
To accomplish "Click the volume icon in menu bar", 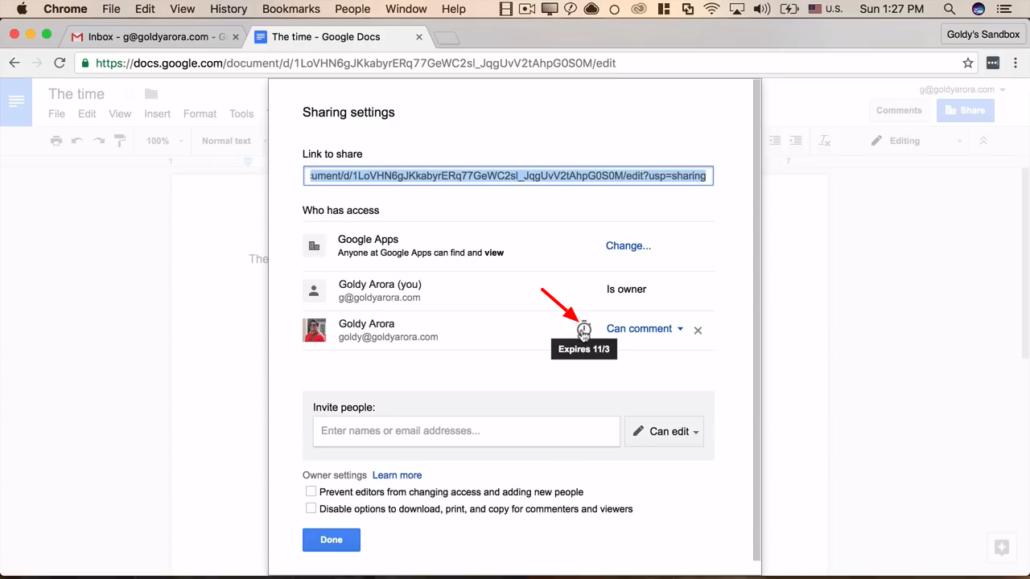I will (761, 9).
